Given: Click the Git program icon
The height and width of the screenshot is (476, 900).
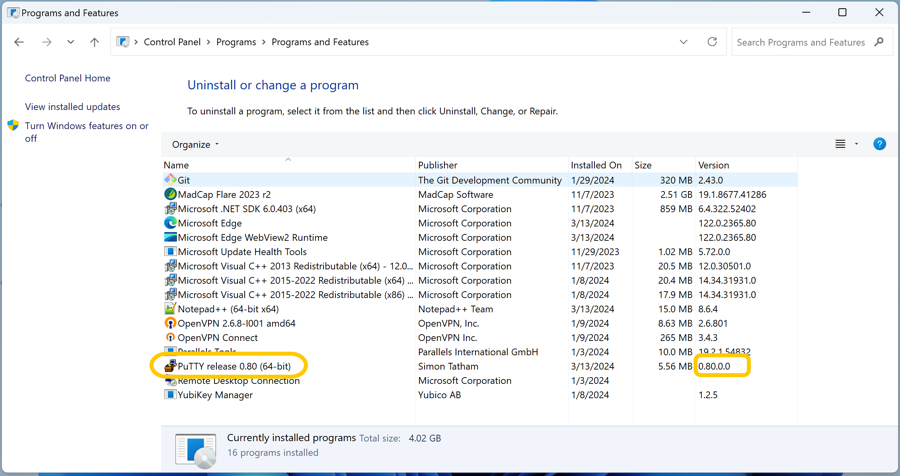Looking at the screenshot, I should [x=170, y=180].
